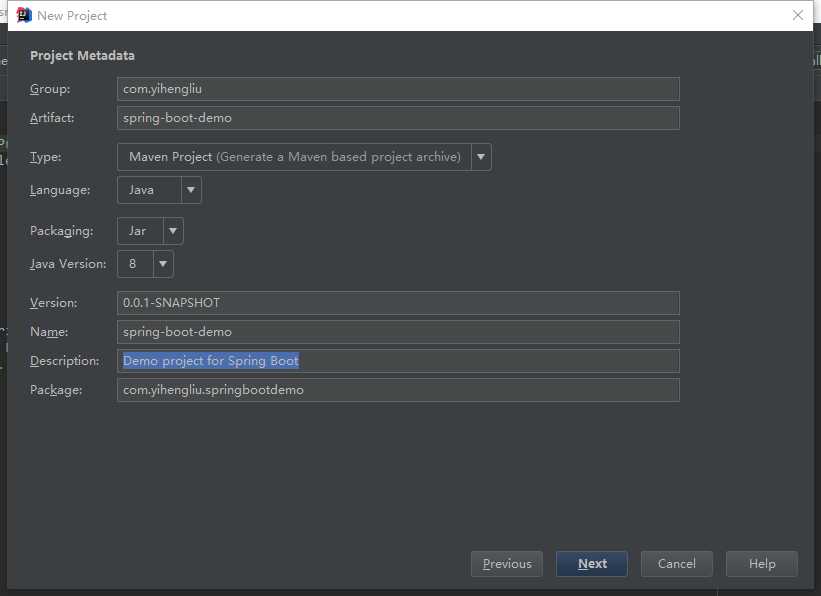Image resolution: width=821 pixels, height=596 pixels.
Task: Click the Version label
Action: [x=53, y=303]
